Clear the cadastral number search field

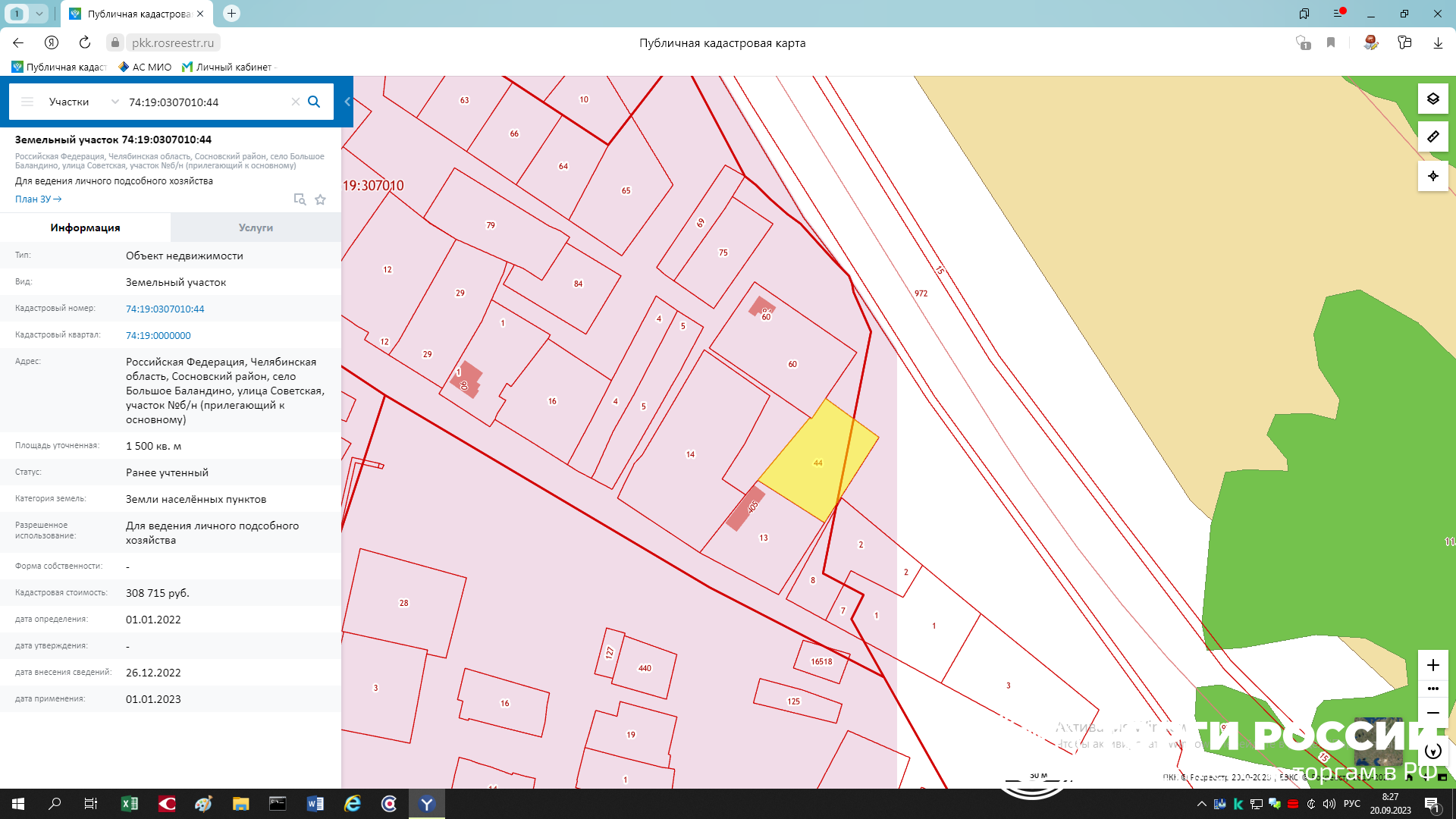(296, 102)
